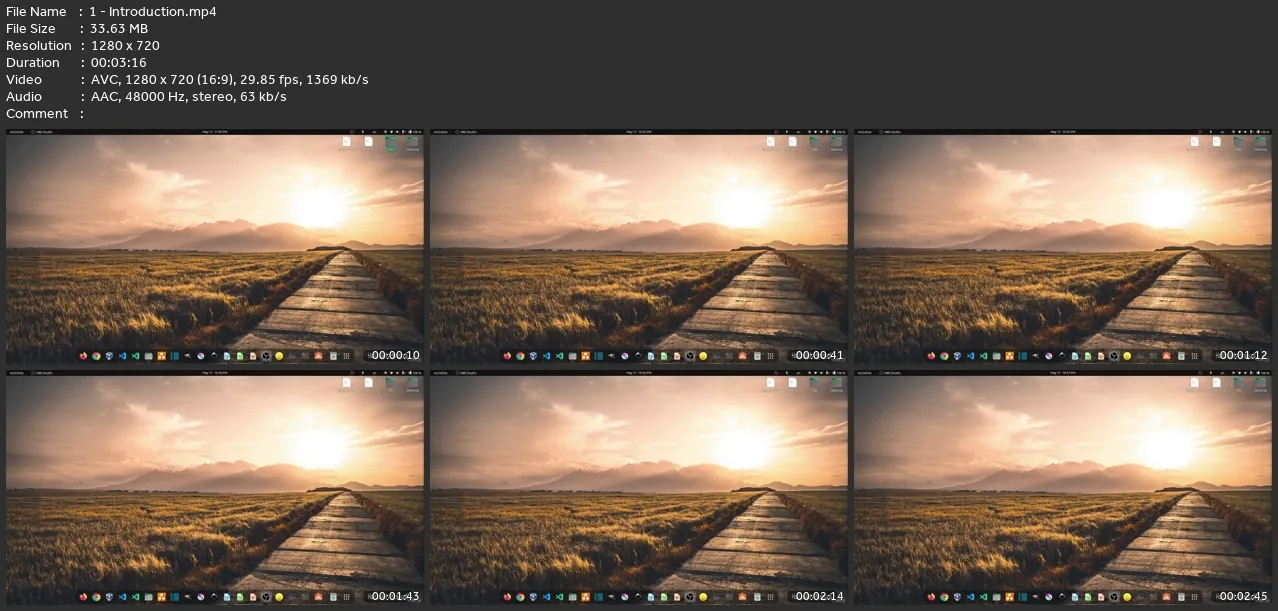Image resolution: width=1278 pixels, height=611 pixels.
Task: Click the 'Comment' label
Action: (x=37, y=113)
